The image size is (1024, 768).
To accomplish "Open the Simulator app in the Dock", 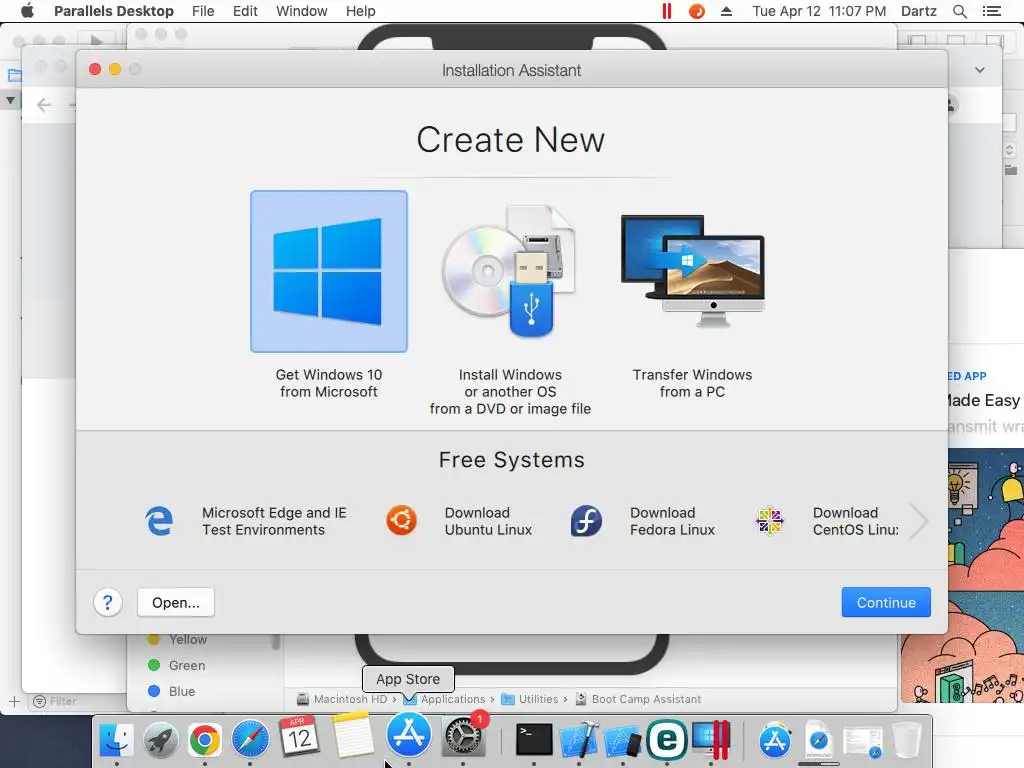I will (622, 741).
